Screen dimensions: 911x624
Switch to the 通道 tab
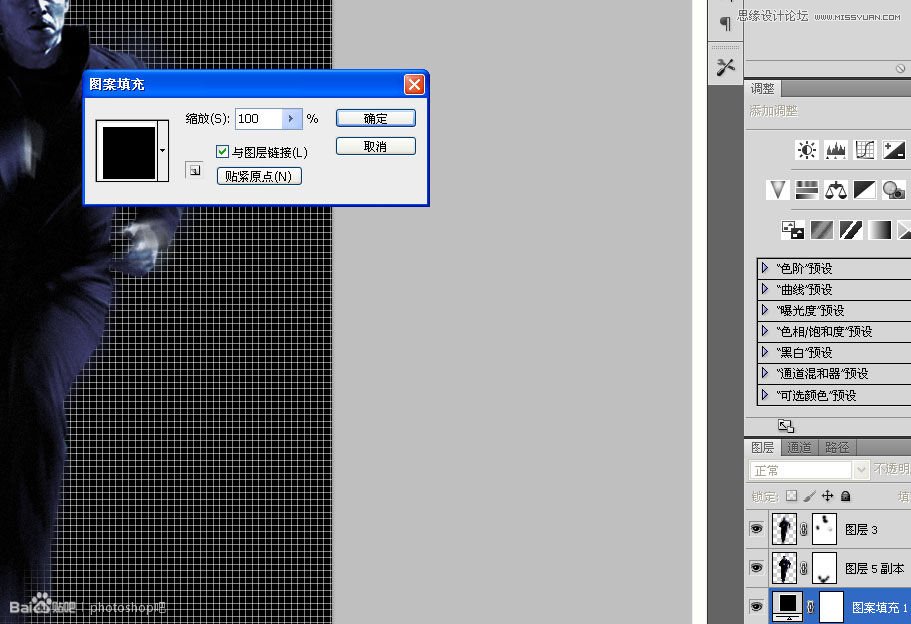800,448
